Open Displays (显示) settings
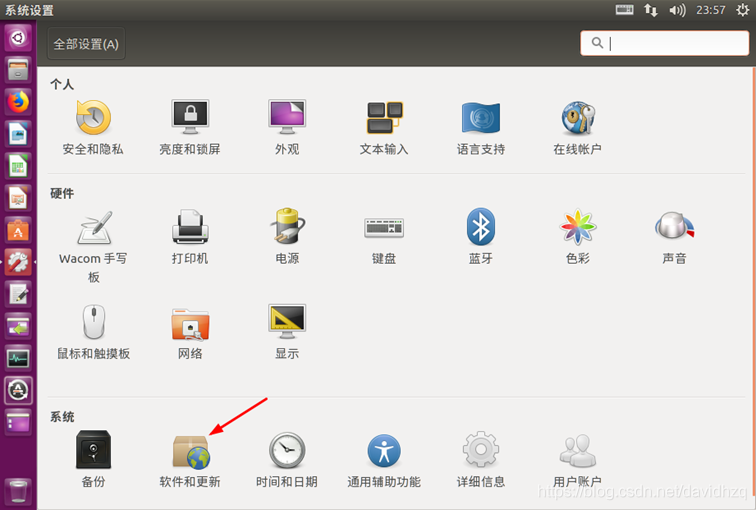The image size is (756, 510). (x=287, y=333)
